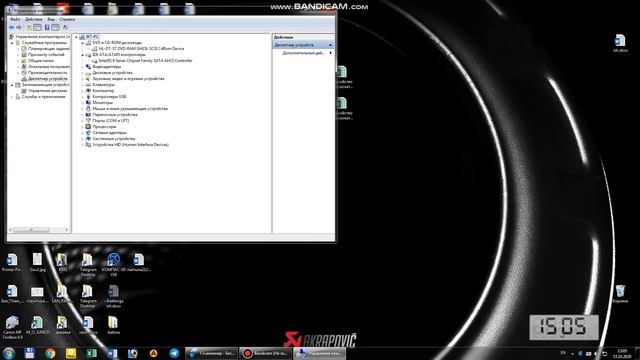640x360 pixels.
Task: Select Просмотр событий in the left tree
Action: [46, 55]
